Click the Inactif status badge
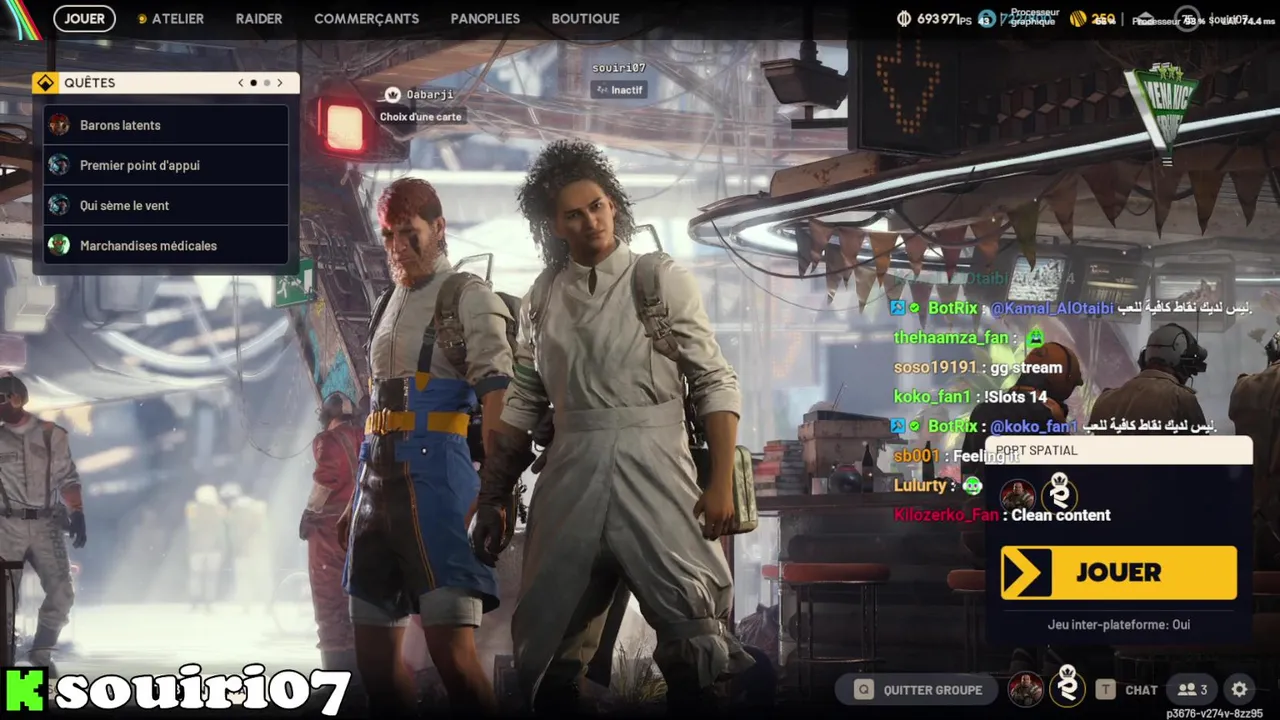1280x720 pixels. 619,90
